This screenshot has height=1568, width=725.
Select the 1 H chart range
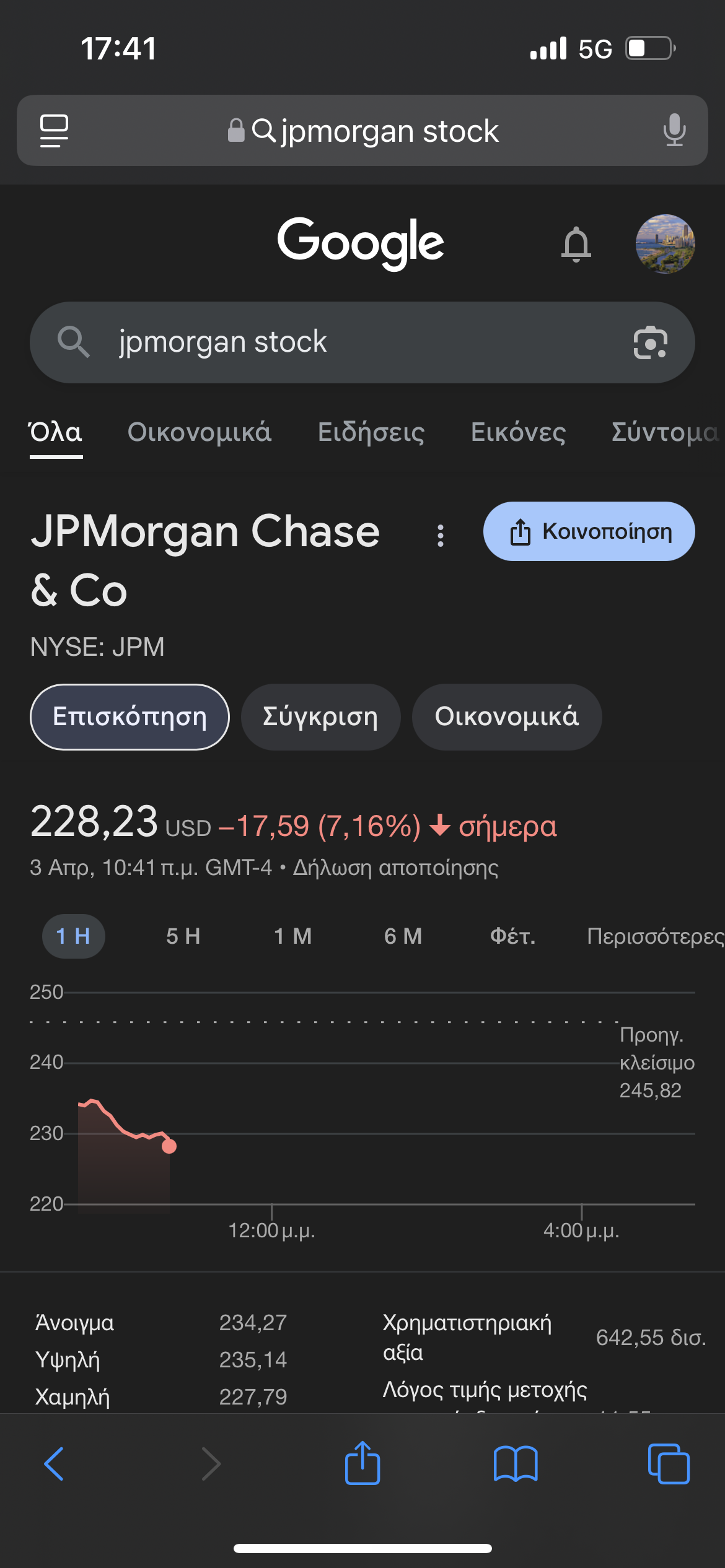73,936
